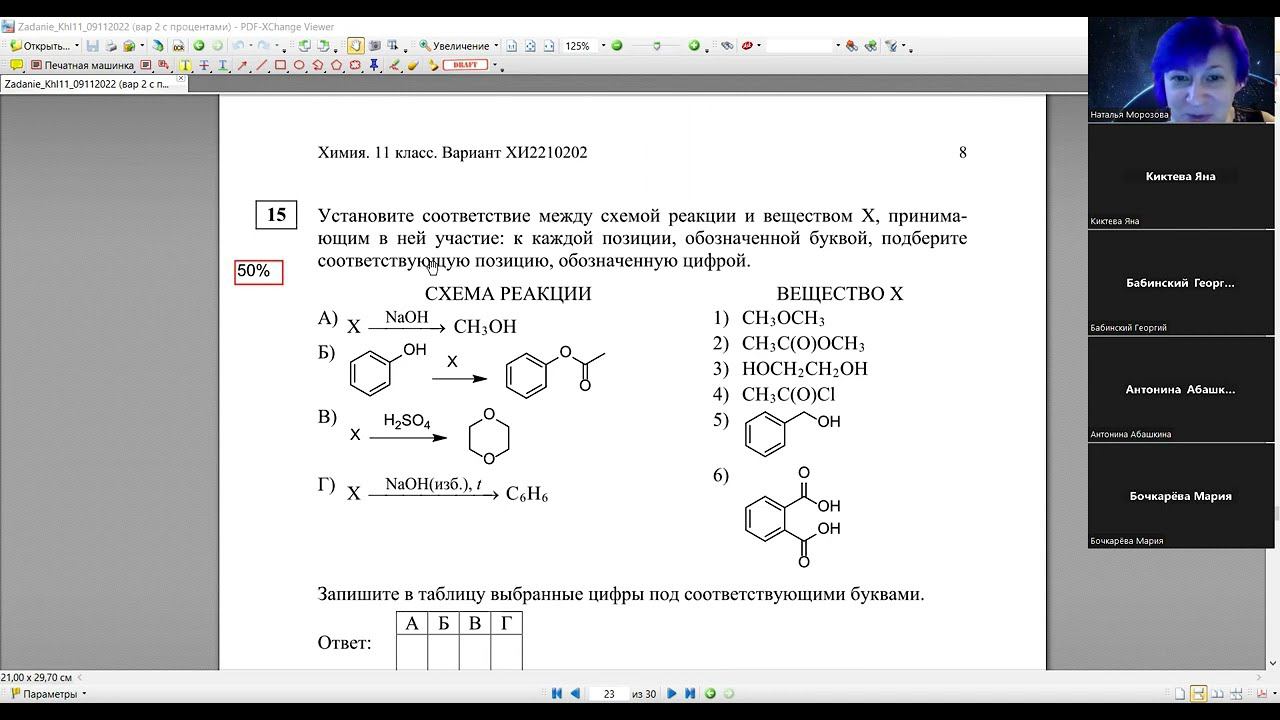Click the horizontal scrollbar left arrow
The width and height of the screenshot is (1280, 720).
point(80,678)
